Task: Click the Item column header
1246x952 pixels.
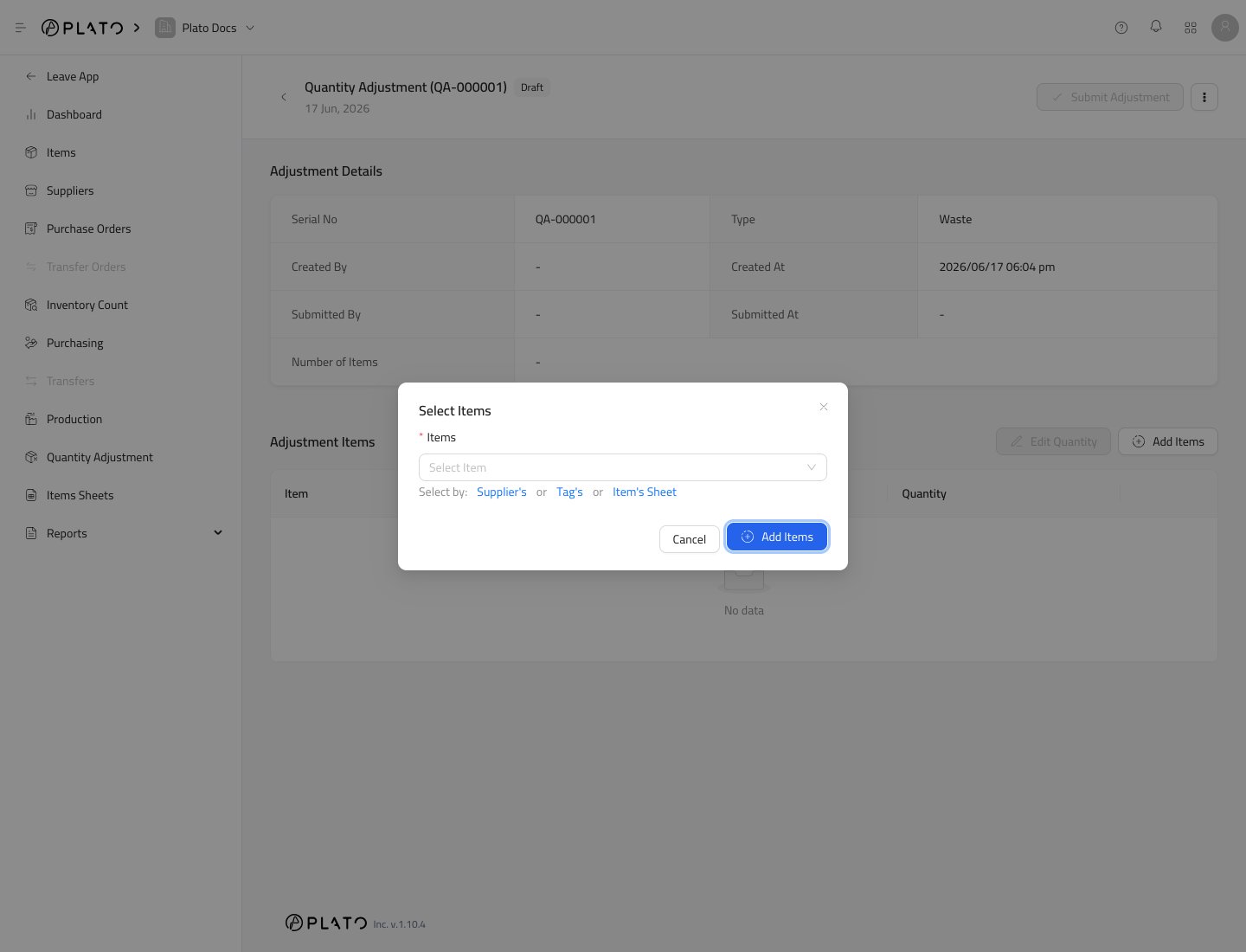Action: (x=297, y=493)
